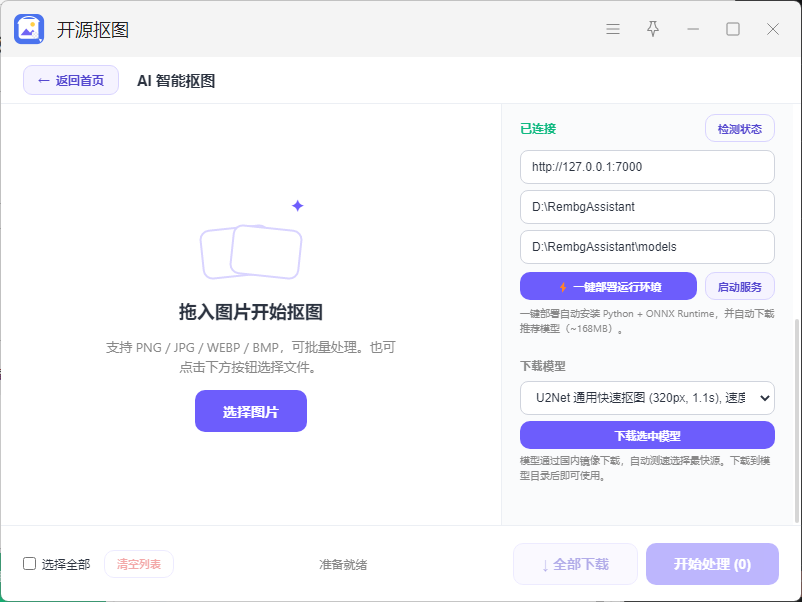Click the 选择图片 button
This screenshot has width=802, height=602.
[251, 411]
